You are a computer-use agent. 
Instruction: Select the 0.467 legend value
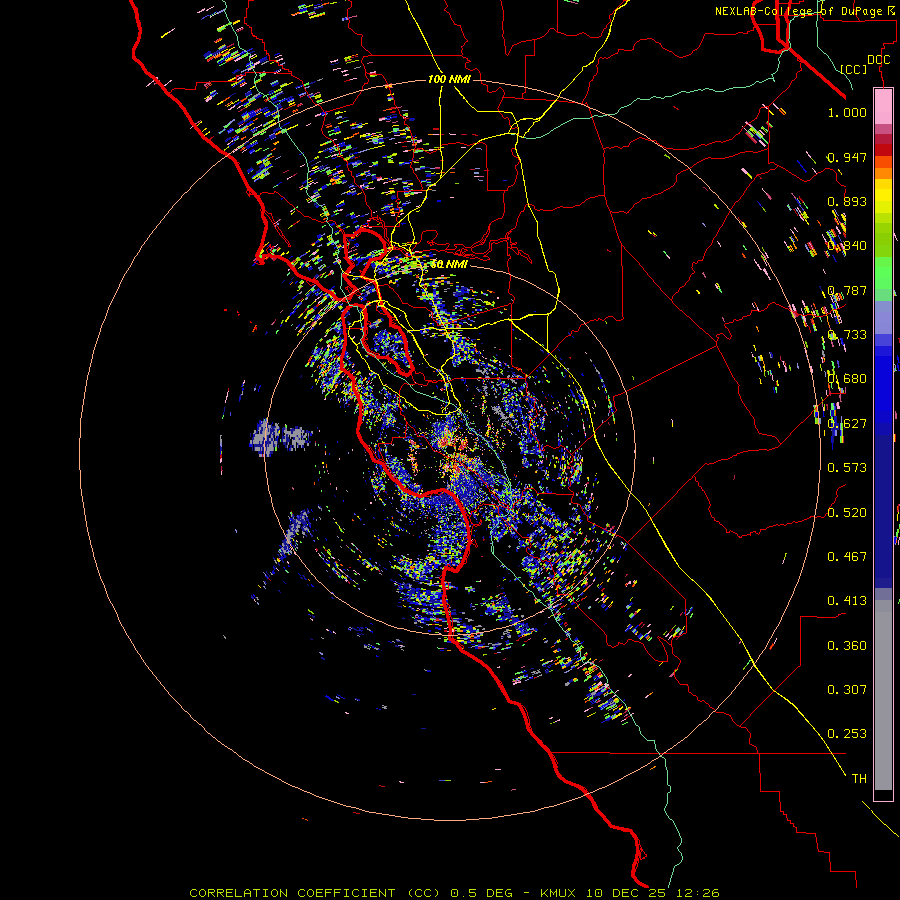pyautogui.click(x=847, y=557)
